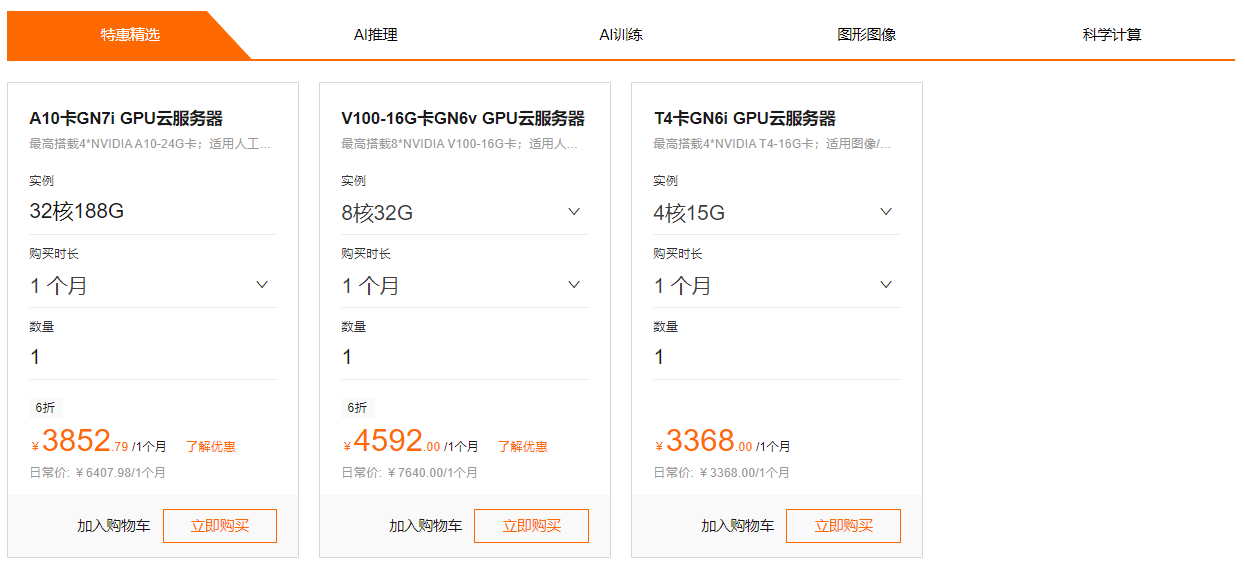Add T4 GN6i server to cart
Image resolution: width=1245 pixels, height=564 pixels.
click(738, 526)
